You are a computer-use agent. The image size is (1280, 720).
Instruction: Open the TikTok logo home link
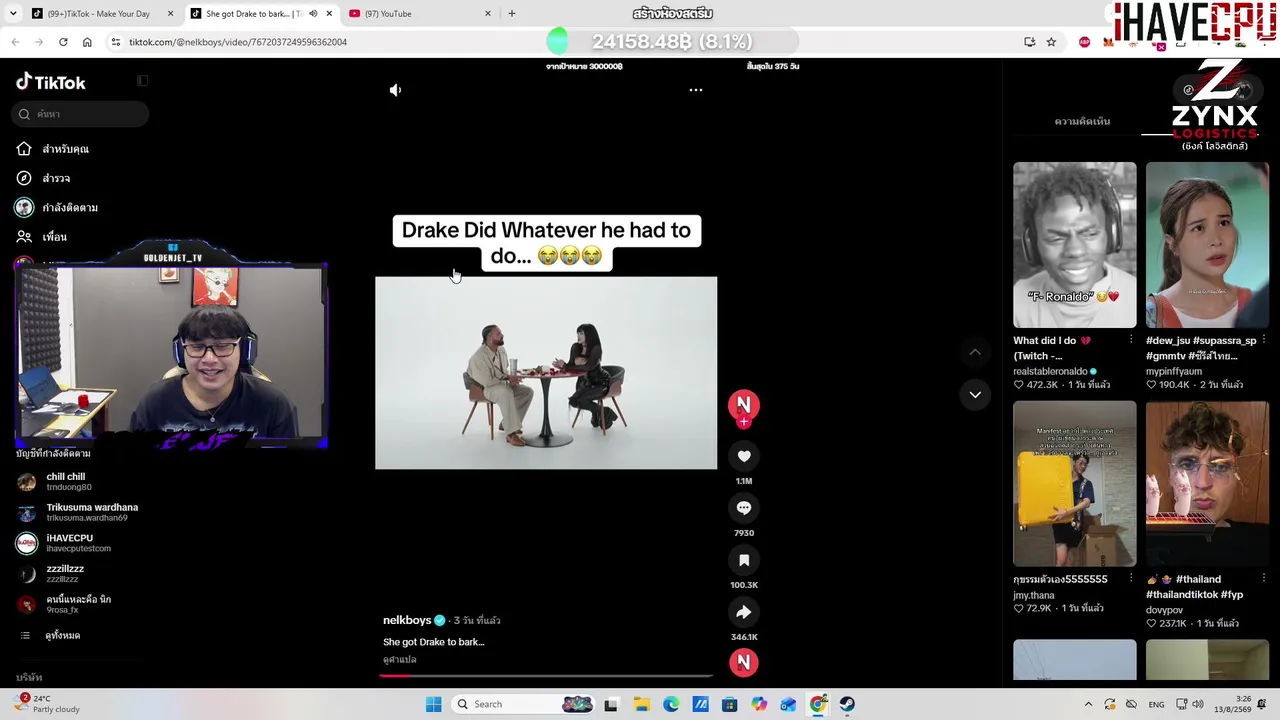pos(51,82)
